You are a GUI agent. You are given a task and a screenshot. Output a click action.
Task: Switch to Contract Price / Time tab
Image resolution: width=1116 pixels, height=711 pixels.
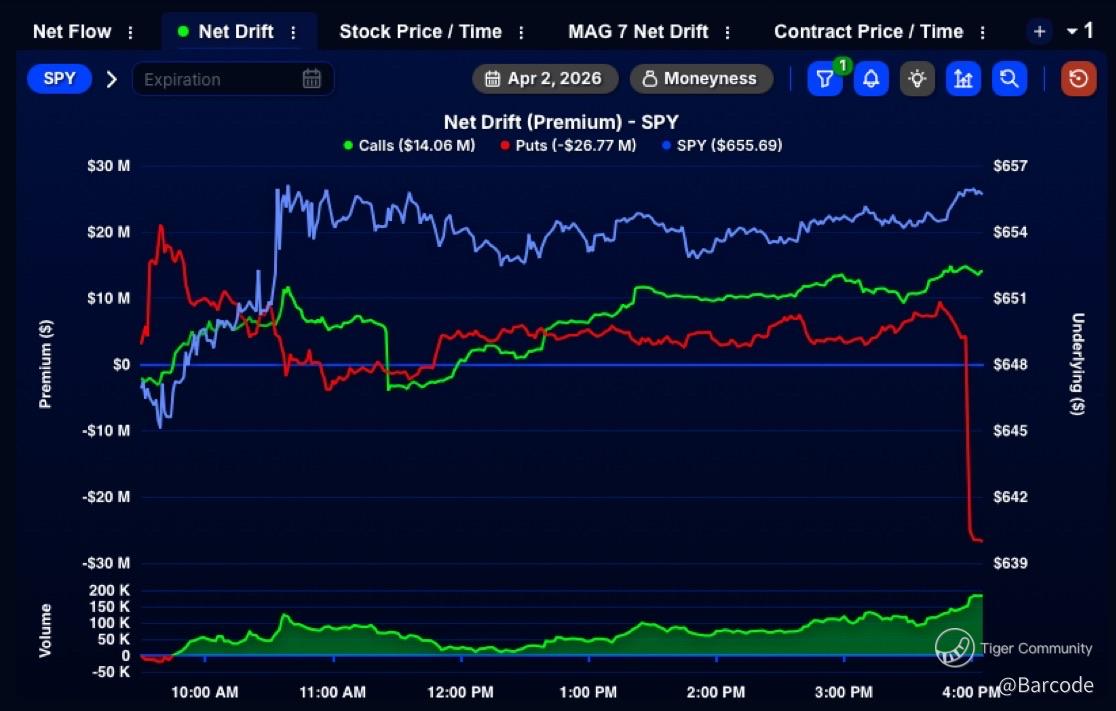pyautogui.click(x=868, y=32)
